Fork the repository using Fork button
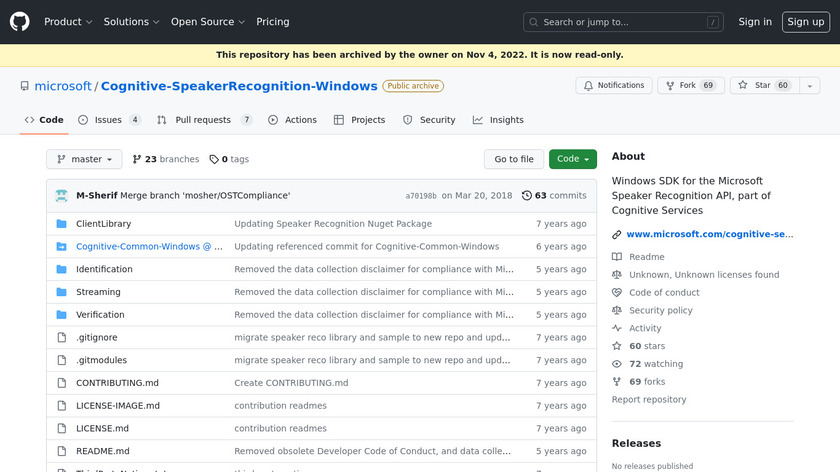This screenshot has height=472, width=840. (x=690, y=86)
